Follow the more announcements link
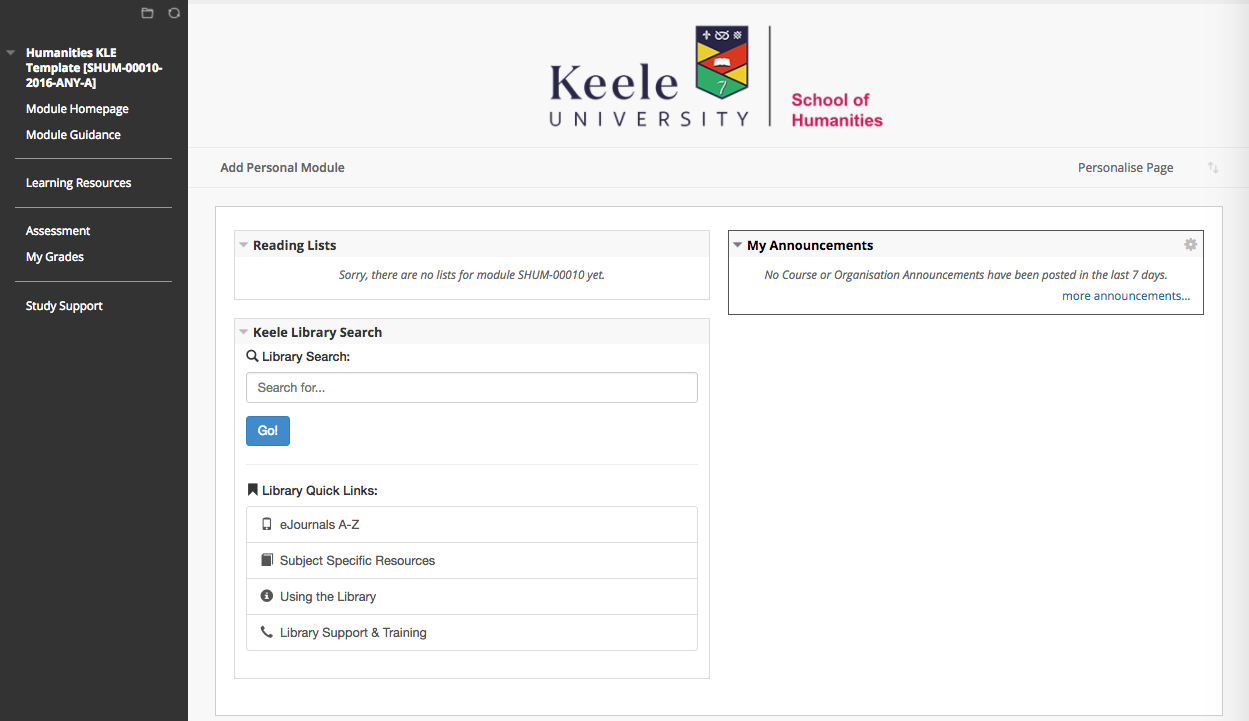The image size is (1249, 721). click(x=1125, y=295)
